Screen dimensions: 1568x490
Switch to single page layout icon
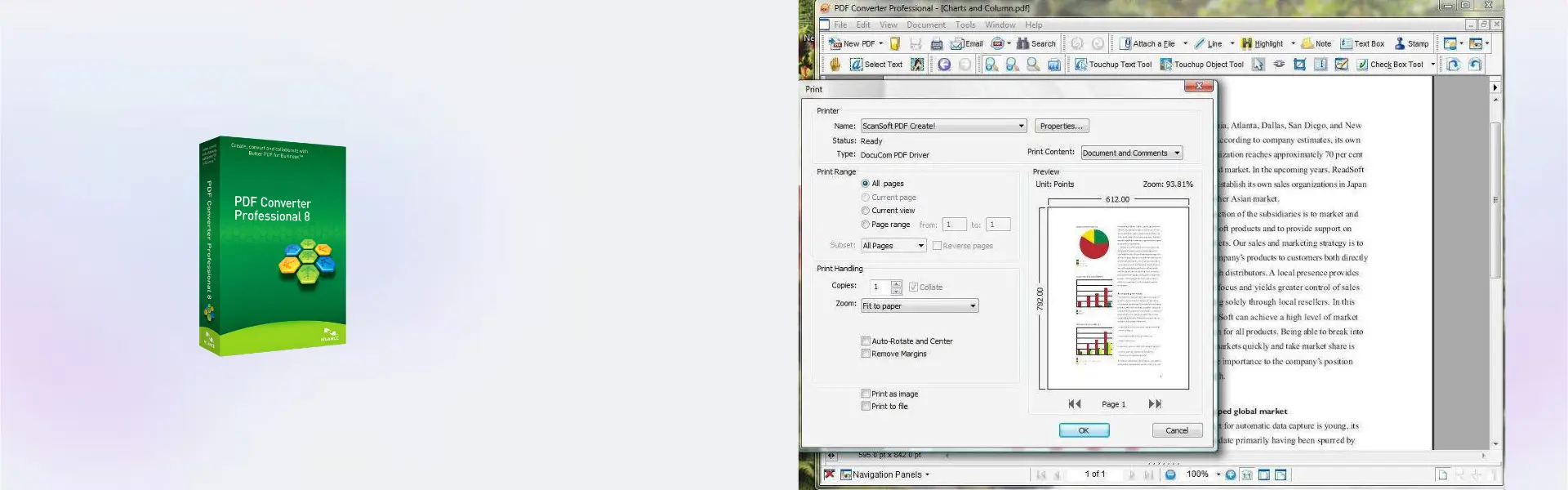pos(1442,474)
